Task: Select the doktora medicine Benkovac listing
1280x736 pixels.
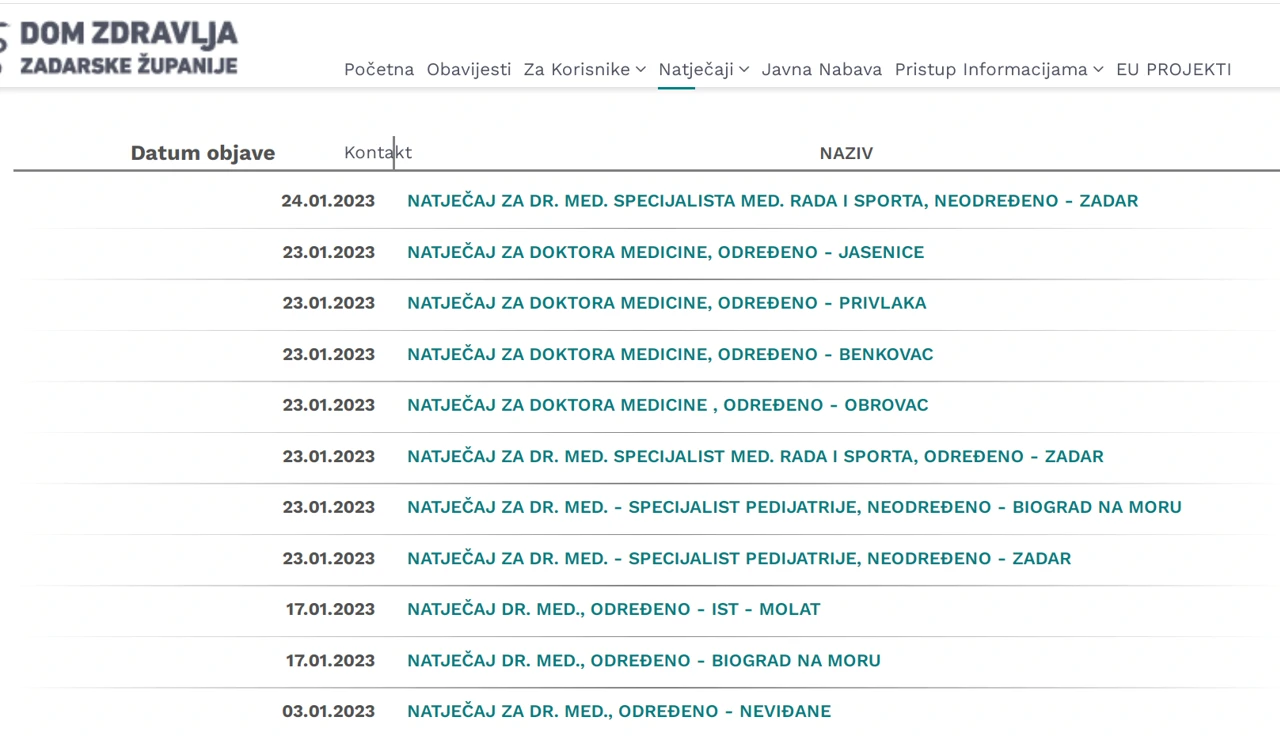Action: coord(670,354)
